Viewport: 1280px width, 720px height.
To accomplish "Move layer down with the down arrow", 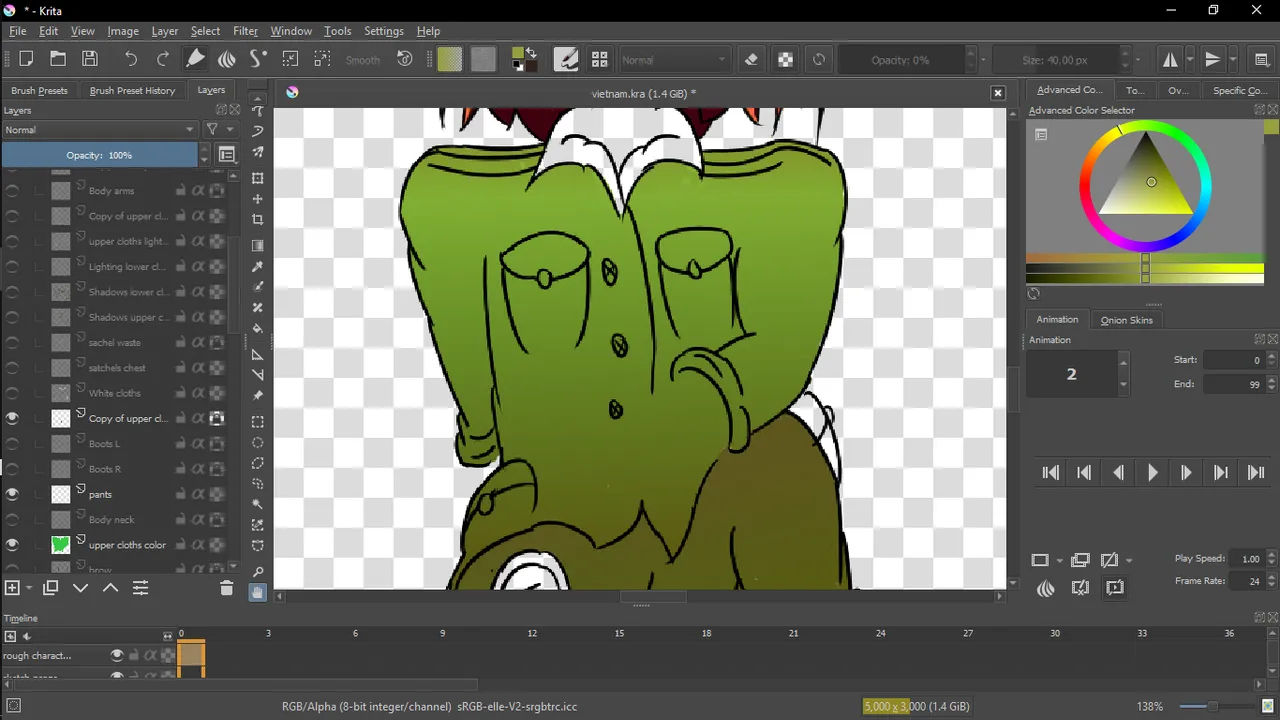I will 81,588.
